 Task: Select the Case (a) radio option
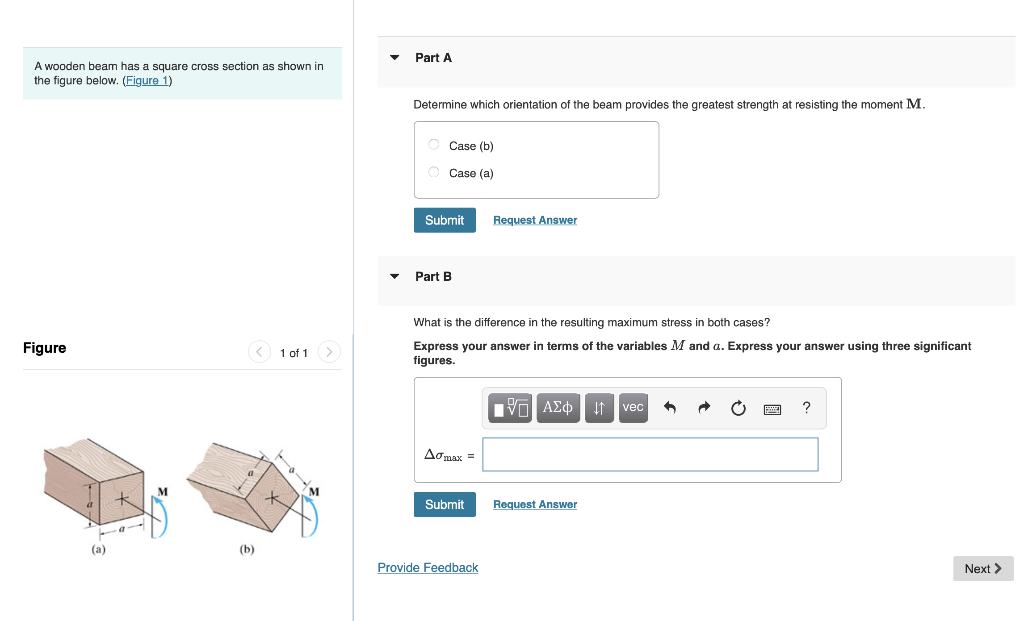click(x=434, y=172)
